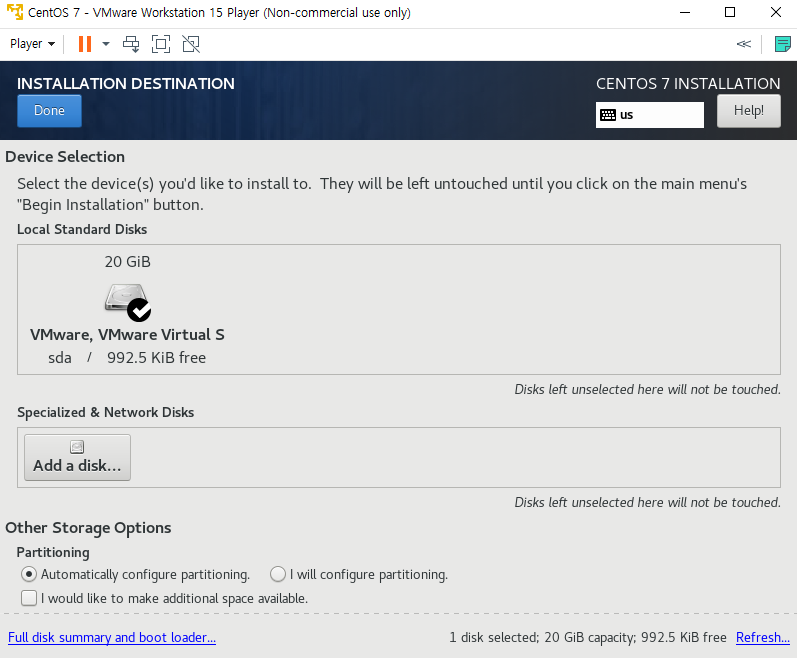797x658 pixels.
Task: Maximize the VMware Player window
Action: (x=730, y=12)
